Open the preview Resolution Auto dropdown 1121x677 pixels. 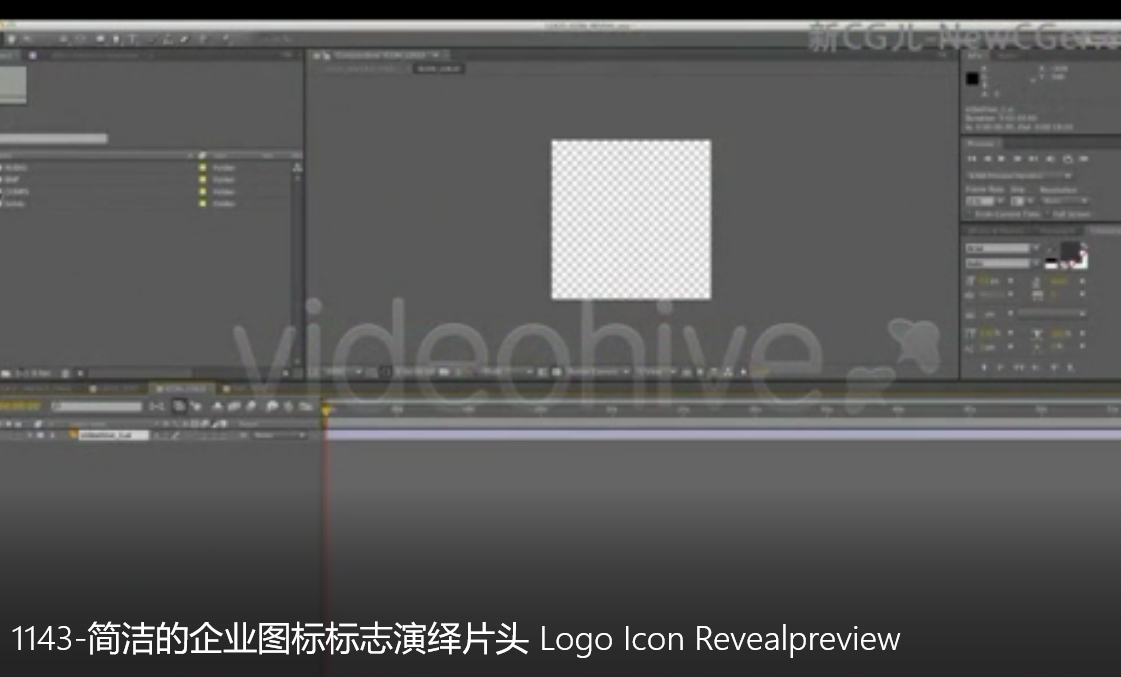(x=1065, y=201)
